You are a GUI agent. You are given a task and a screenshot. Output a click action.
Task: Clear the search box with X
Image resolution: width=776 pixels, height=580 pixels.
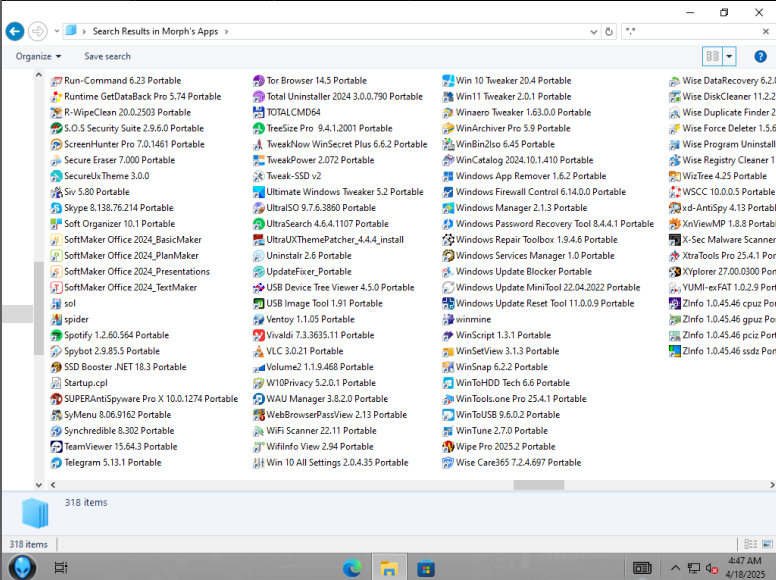[x=766, y=32]
